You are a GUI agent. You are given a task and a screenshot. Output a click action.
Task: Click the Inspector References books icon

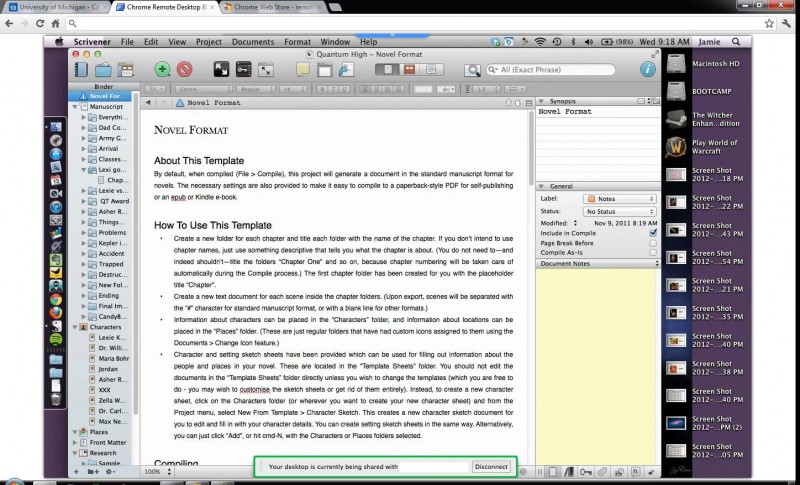pos(568,472)
